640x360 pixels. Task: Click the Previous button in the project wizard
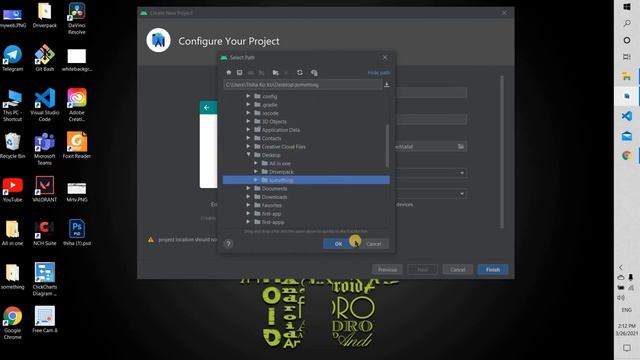point(387,269)
